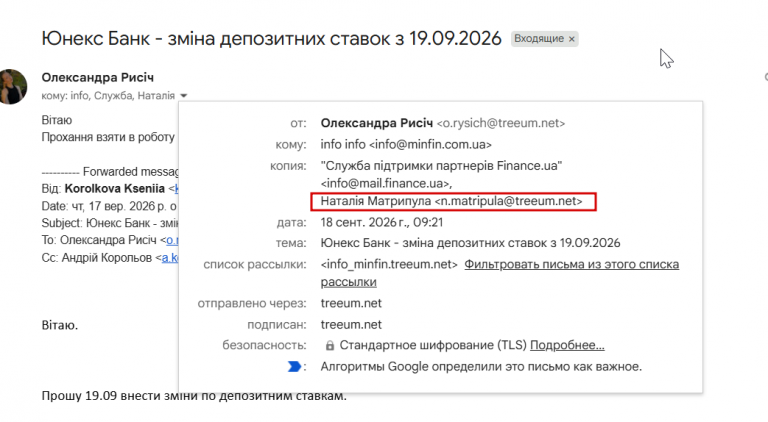Click the info@minfin.com.ua recipient address

coord(431,144)
